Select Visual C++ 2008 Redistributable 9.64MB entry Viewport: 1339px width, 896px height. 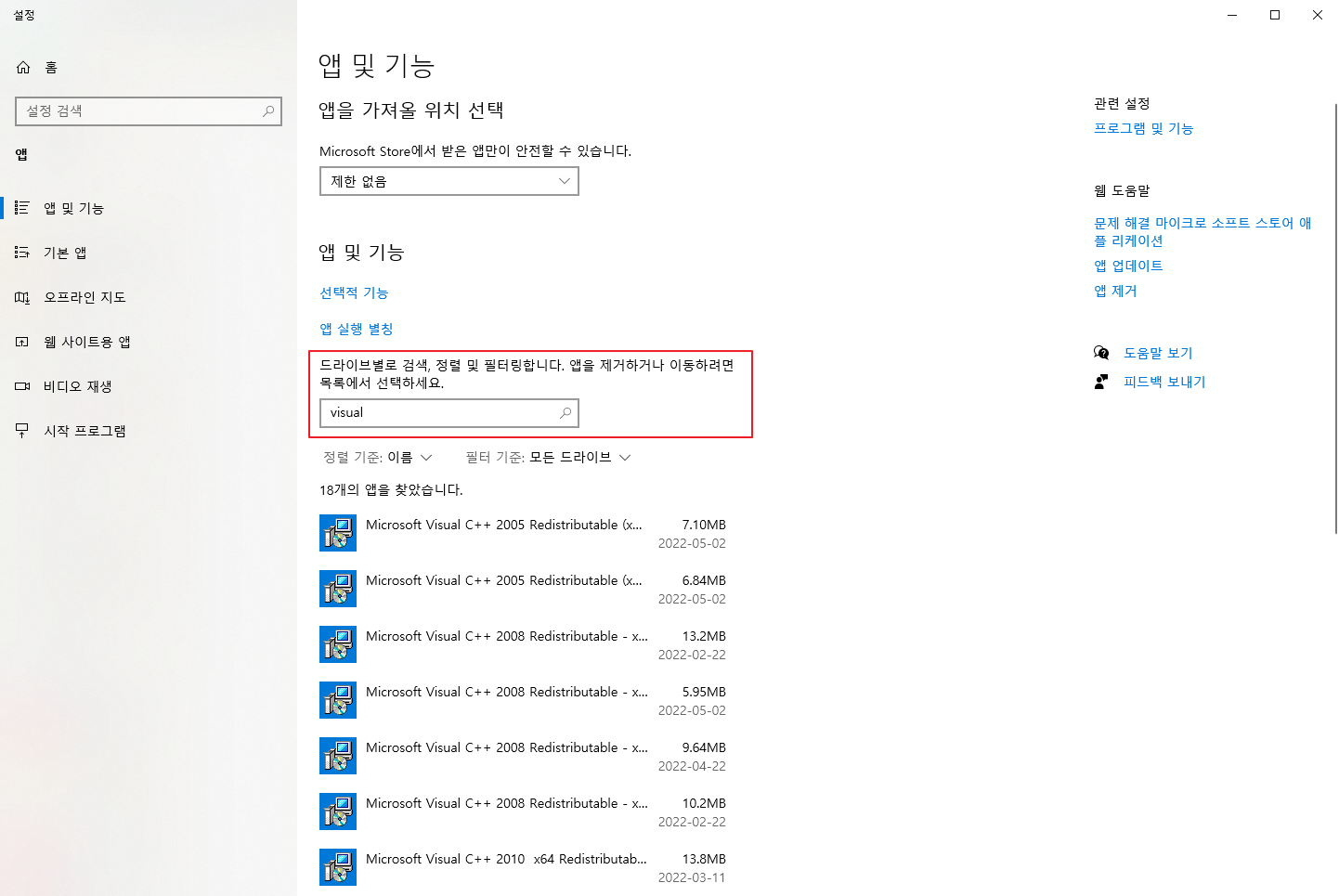524,756
